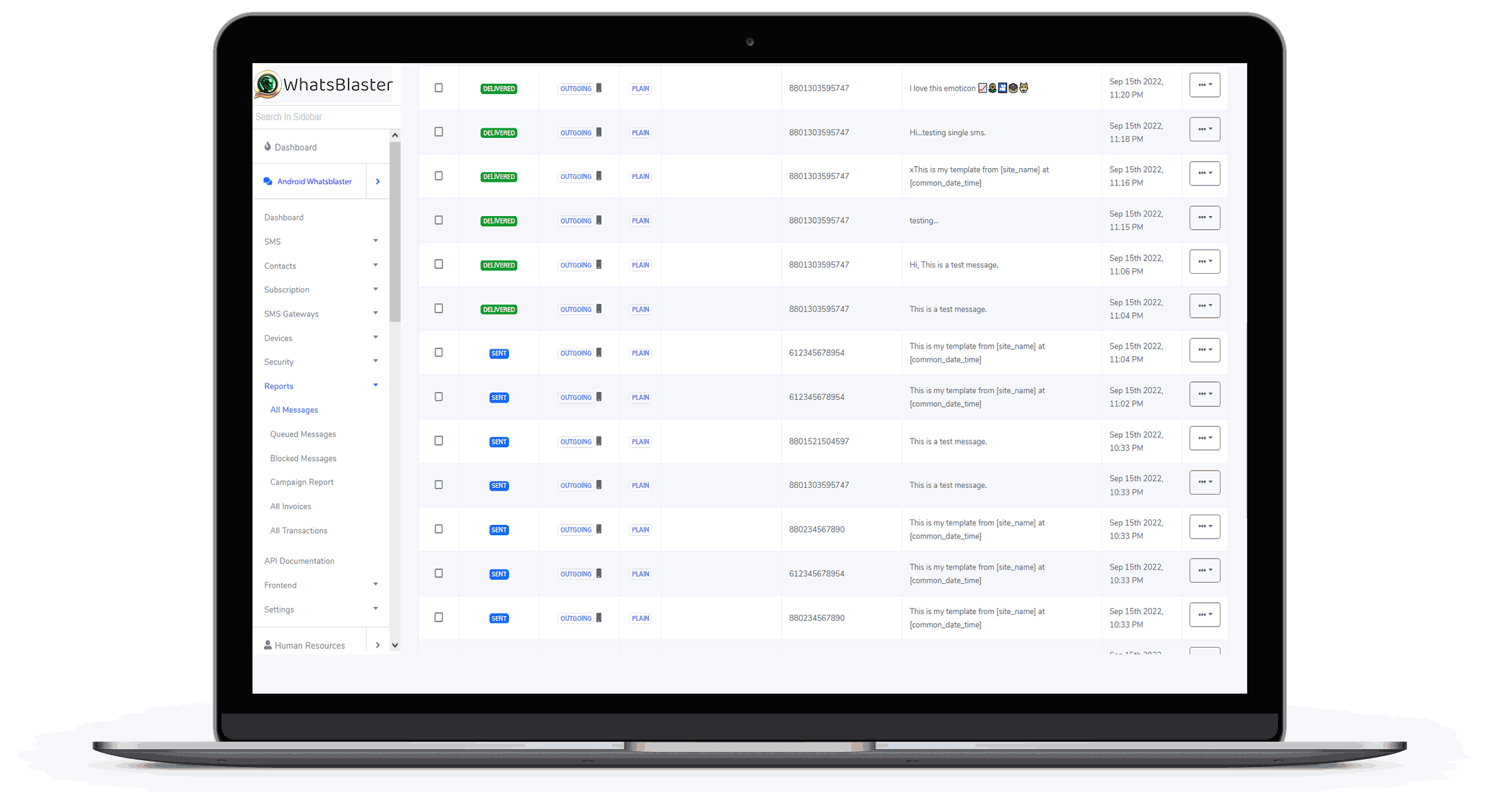The image size is (1512, 800).
Task: Go to All Transactions page
Action: tap(298, 530)
